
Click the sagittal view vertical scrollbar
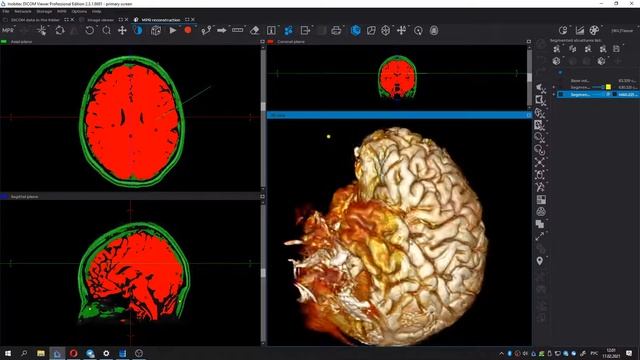(x=263, y=273)
